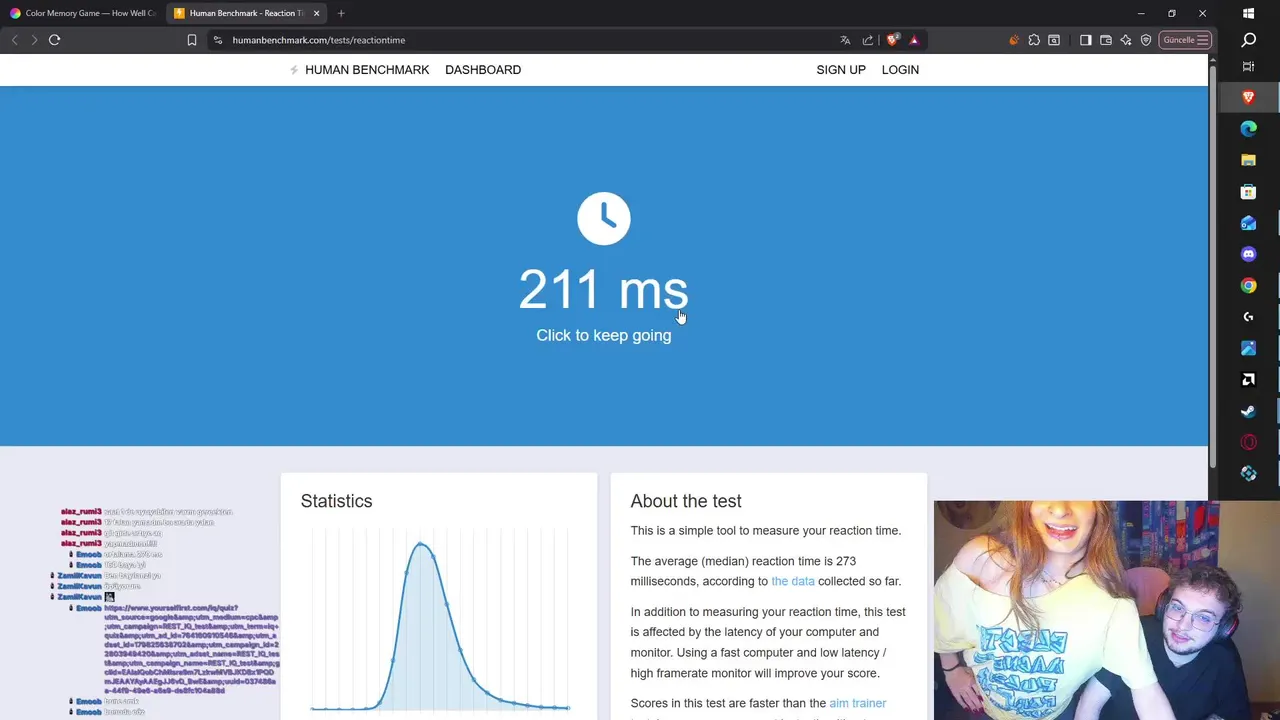Viewport: 1280px width, 720px height.
Task: Switch to Color Memory Game tab
Action: [x=82, y=13]
